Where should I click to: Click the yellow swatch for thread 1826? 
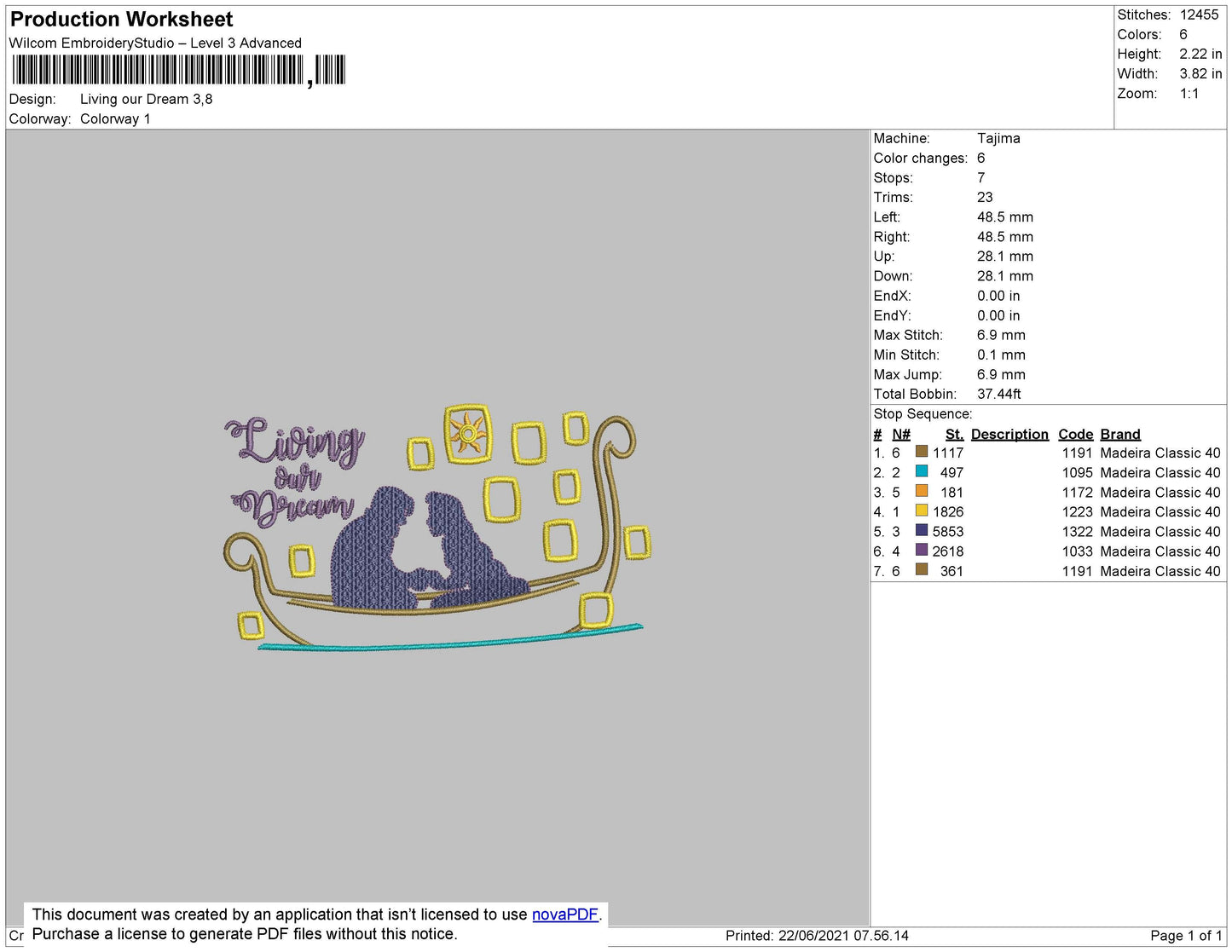pyautogui.click(x=922, y=511)
